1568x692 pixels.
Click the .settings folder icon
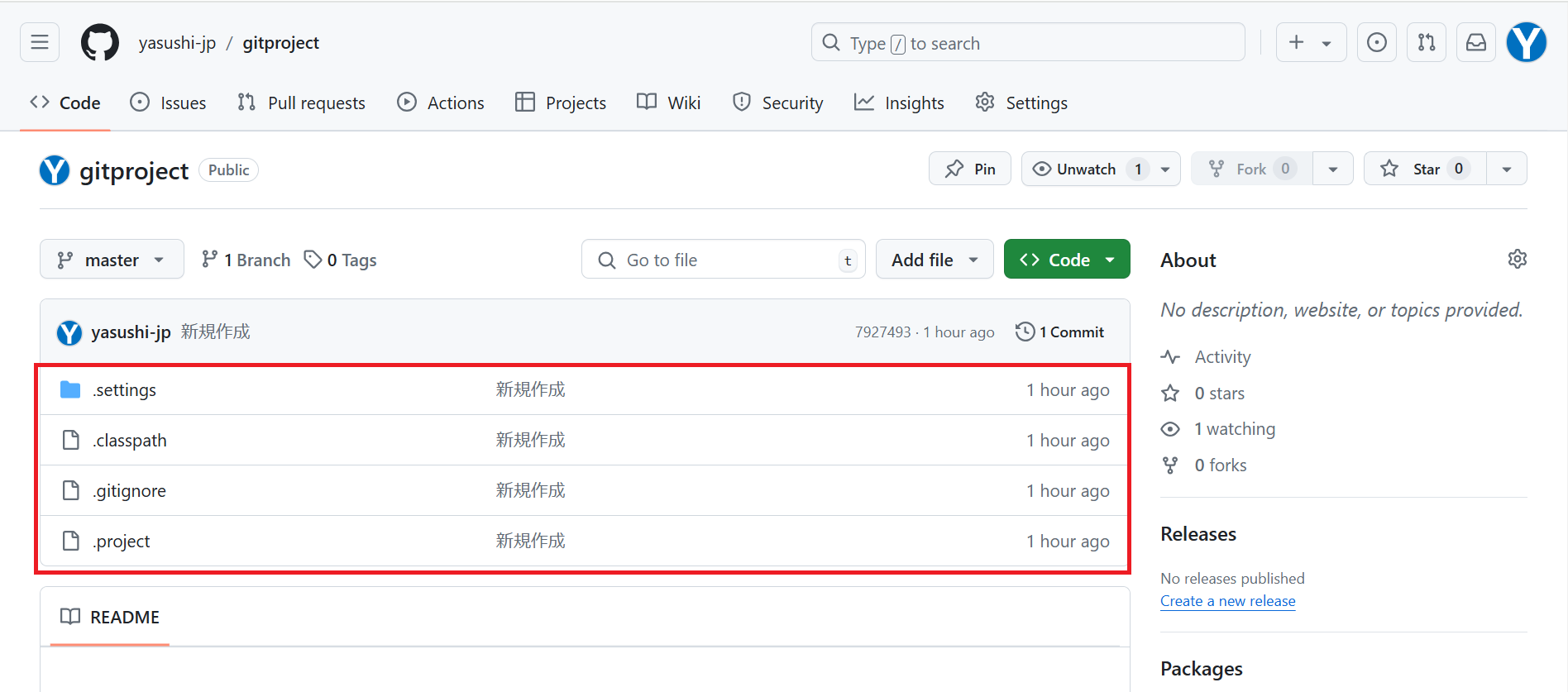[71, 389]
